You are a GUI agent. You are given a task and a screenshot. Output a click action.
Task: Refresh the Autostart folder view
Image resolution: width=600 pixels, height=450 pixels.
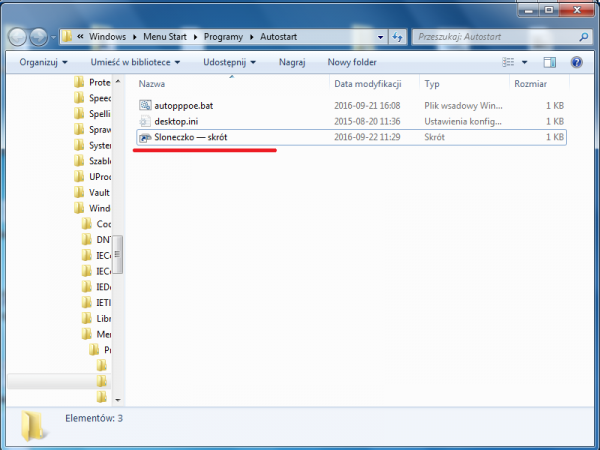click(397, 37)
